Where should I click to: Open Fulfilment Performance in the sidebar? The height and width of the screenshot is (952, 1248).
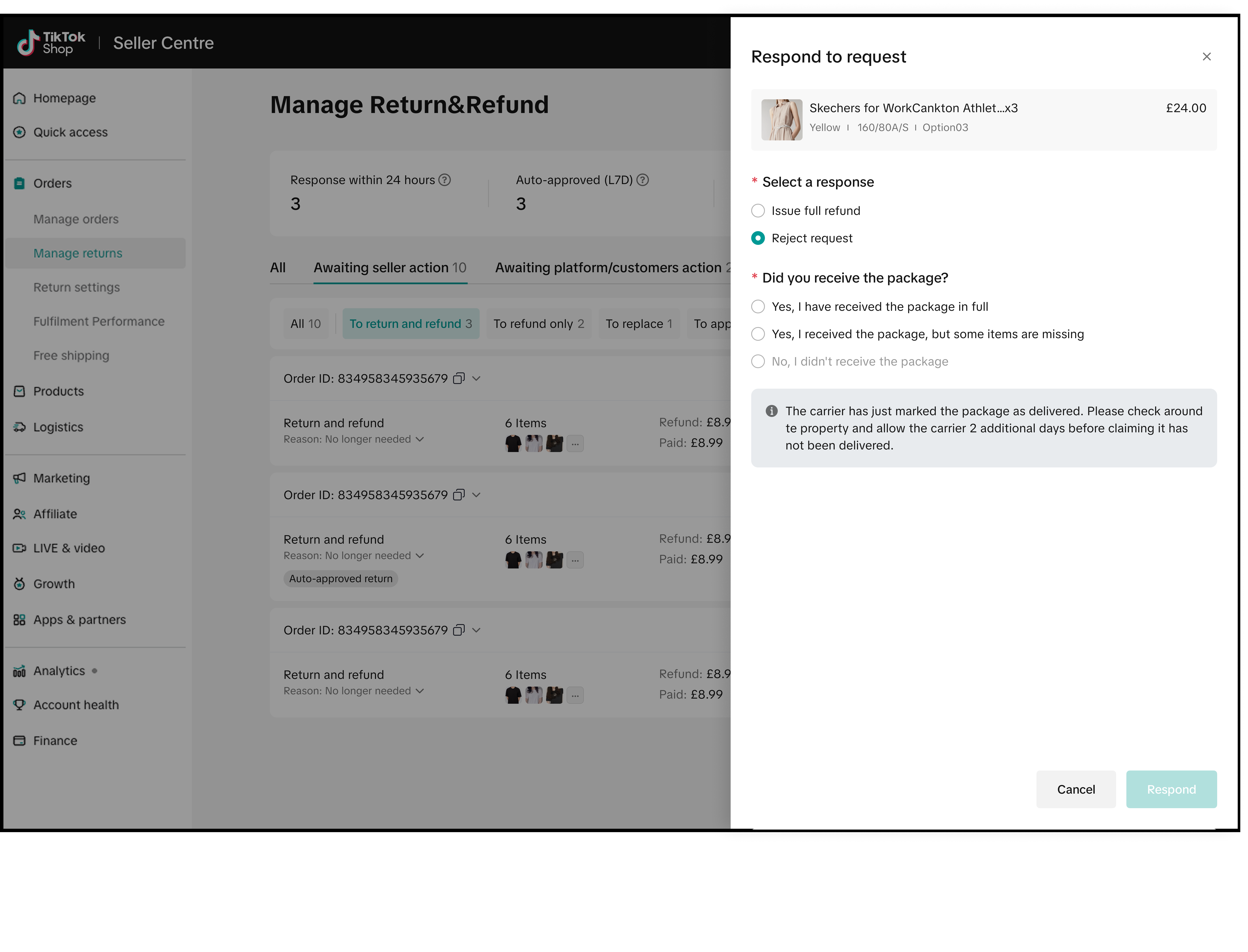(x=99, y=321)
